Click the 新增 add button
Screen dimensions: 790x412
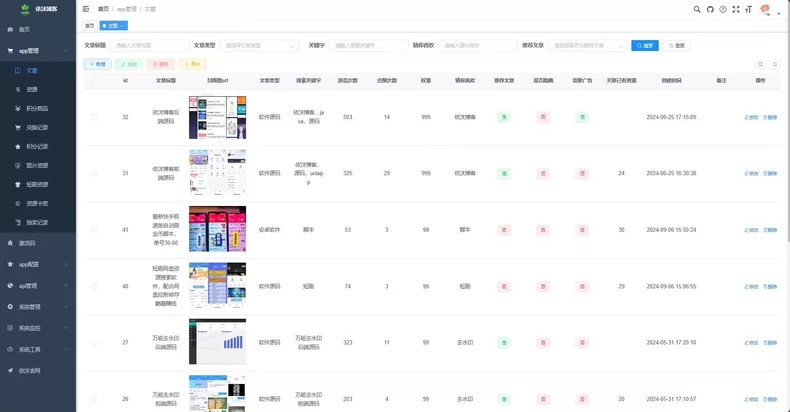coord(97,64)
